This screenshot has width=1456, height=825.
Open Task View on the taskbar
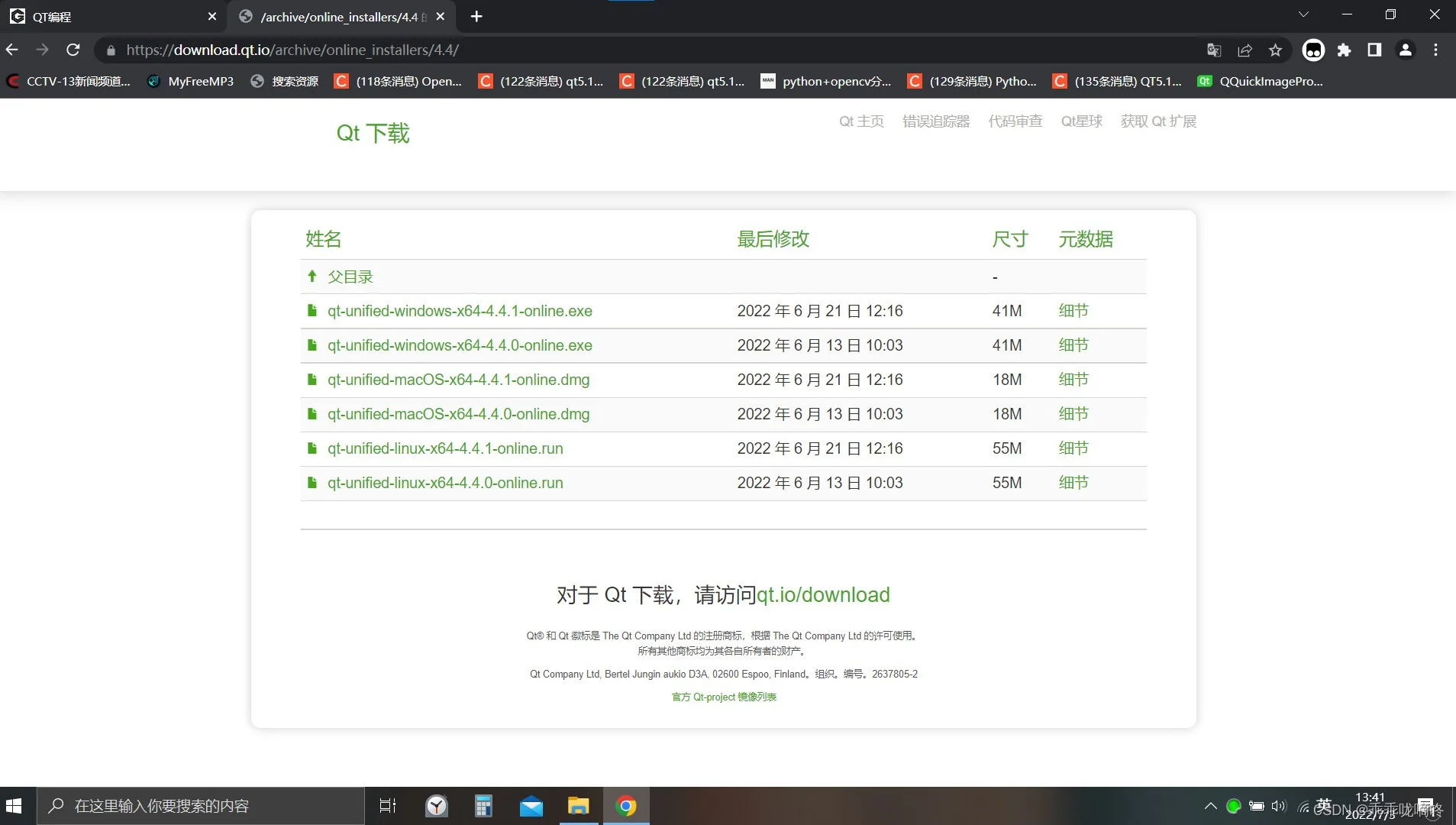click(x=388, y=806)
